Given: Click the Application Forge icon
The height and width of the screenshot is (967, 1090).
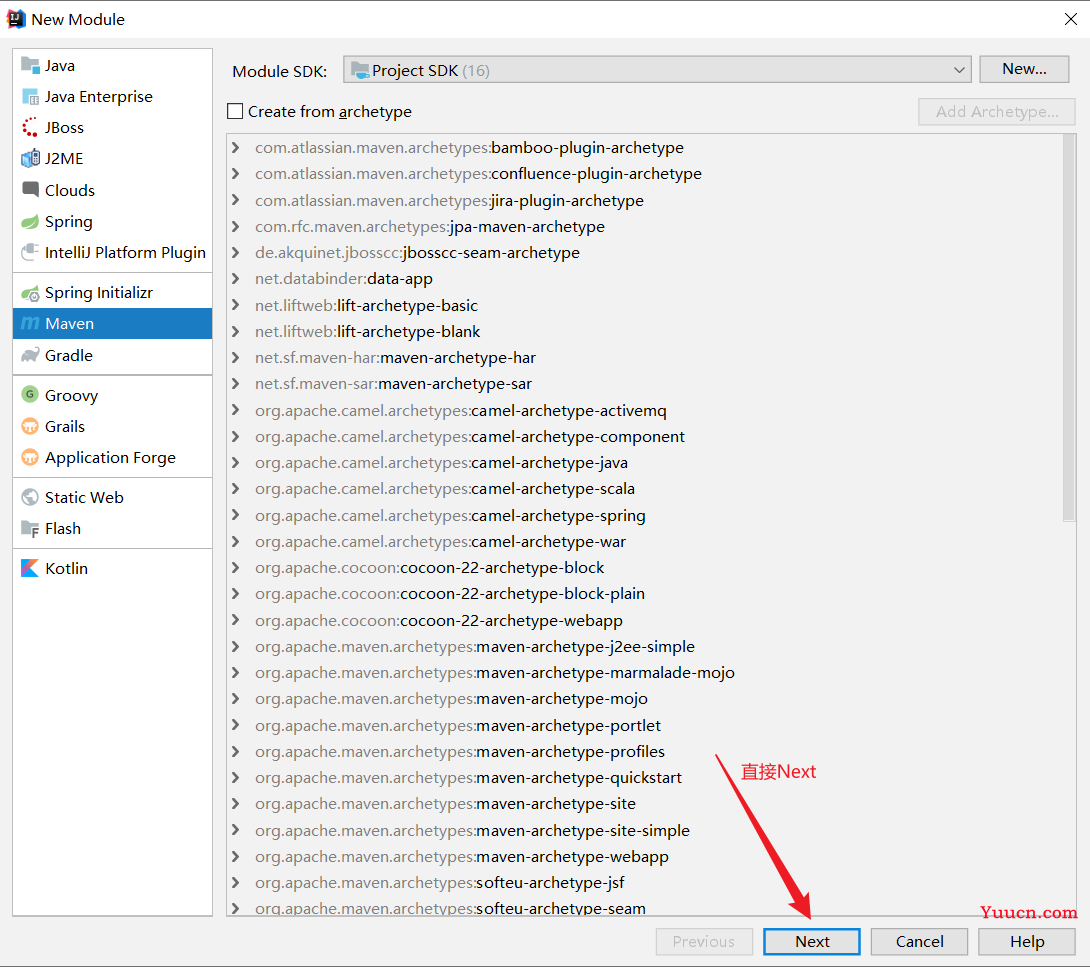Looking at the screenshot, I should [30, 457].
